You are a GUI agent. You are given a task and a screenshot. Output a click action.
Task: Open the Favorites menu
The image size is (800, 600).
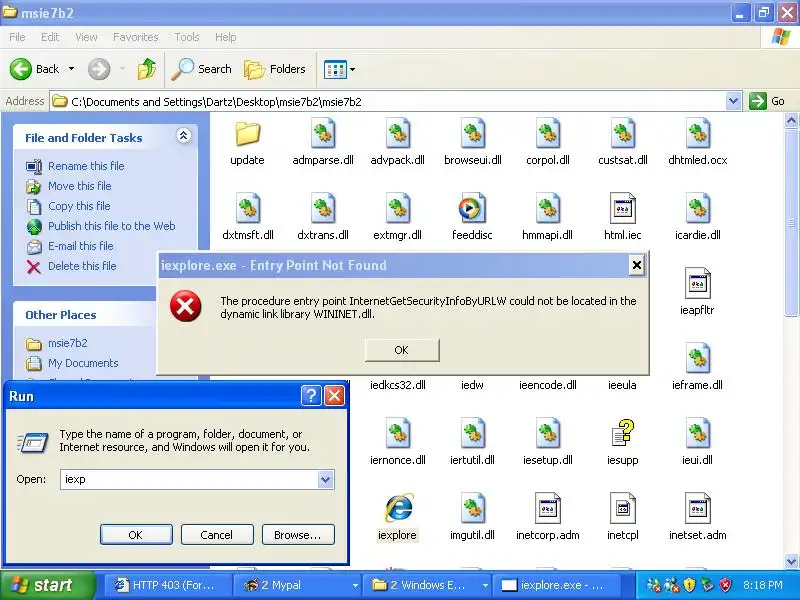tap(136, 37)
